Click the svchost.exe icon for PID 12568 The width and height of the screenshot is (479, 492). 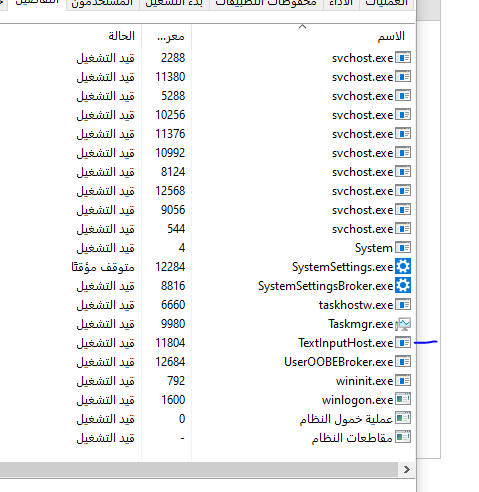click(x=403, y=191)
